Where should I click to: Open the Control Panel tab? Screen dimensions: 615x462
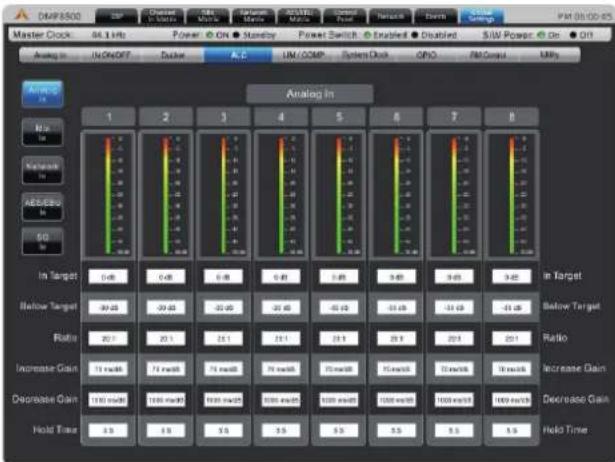pyautogui.click(x=345, y=16)
